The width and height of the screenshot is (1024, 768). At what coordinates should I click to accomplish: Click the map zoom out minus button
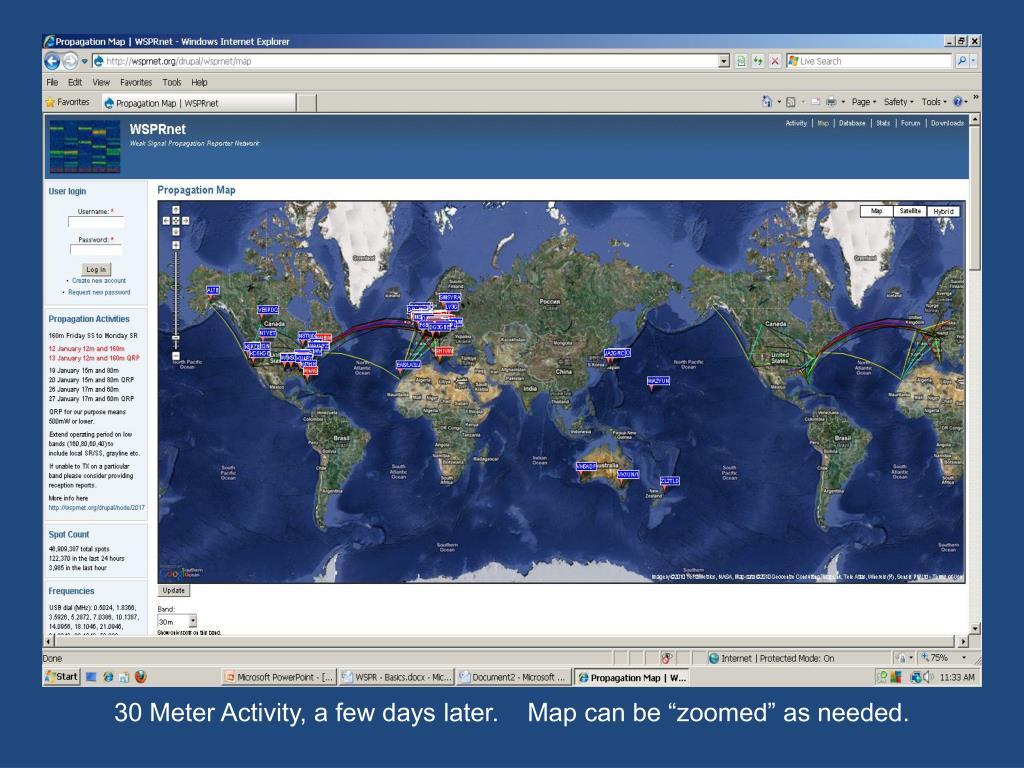[176, 356]
